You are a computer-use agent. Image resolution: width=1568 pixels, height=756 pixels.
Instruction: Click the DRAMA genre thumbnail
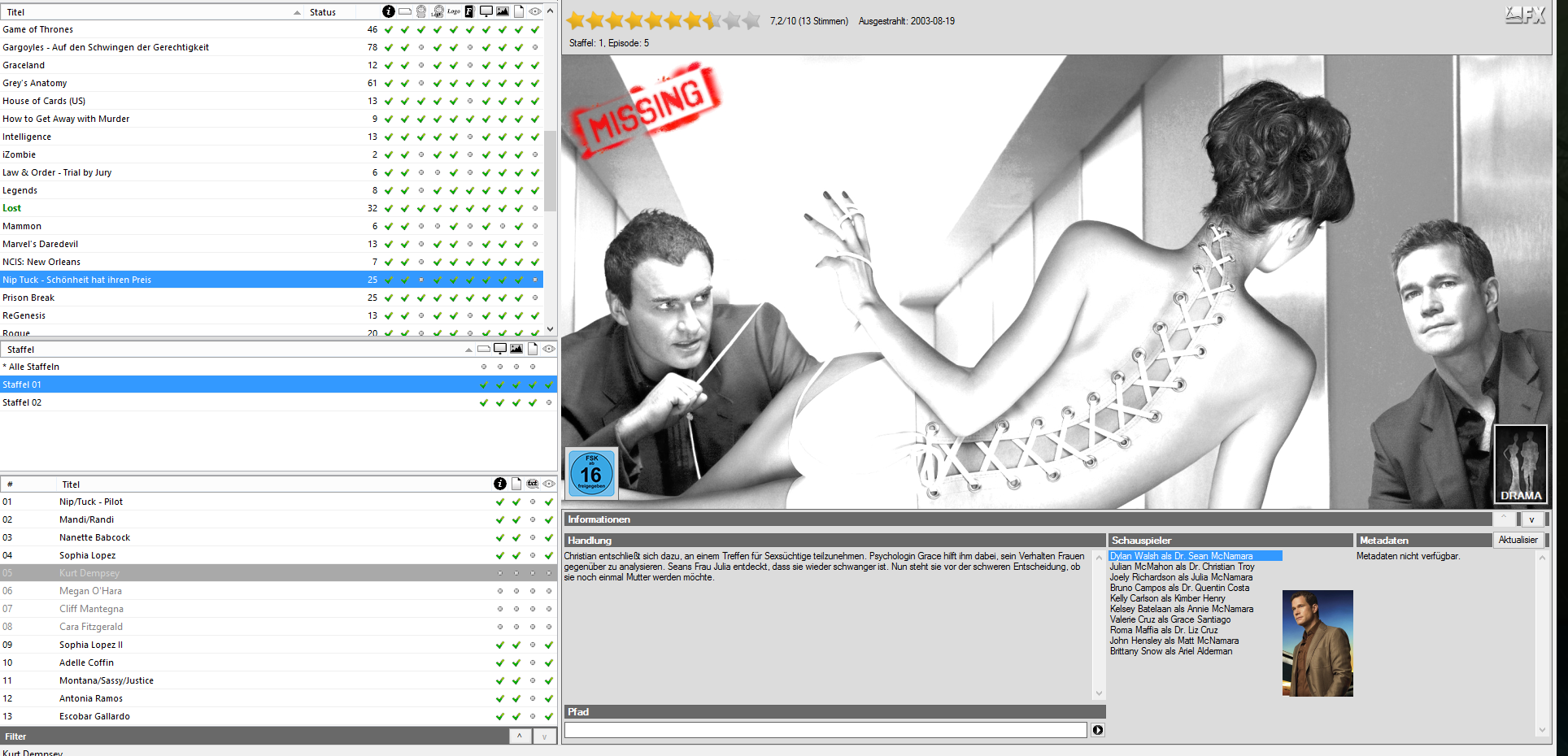point(1521,464)
